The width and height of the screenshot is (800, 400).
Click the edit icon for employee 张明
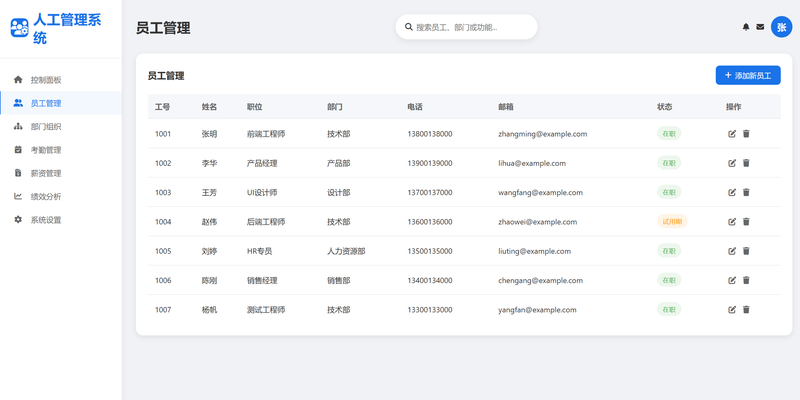[732, 134]
